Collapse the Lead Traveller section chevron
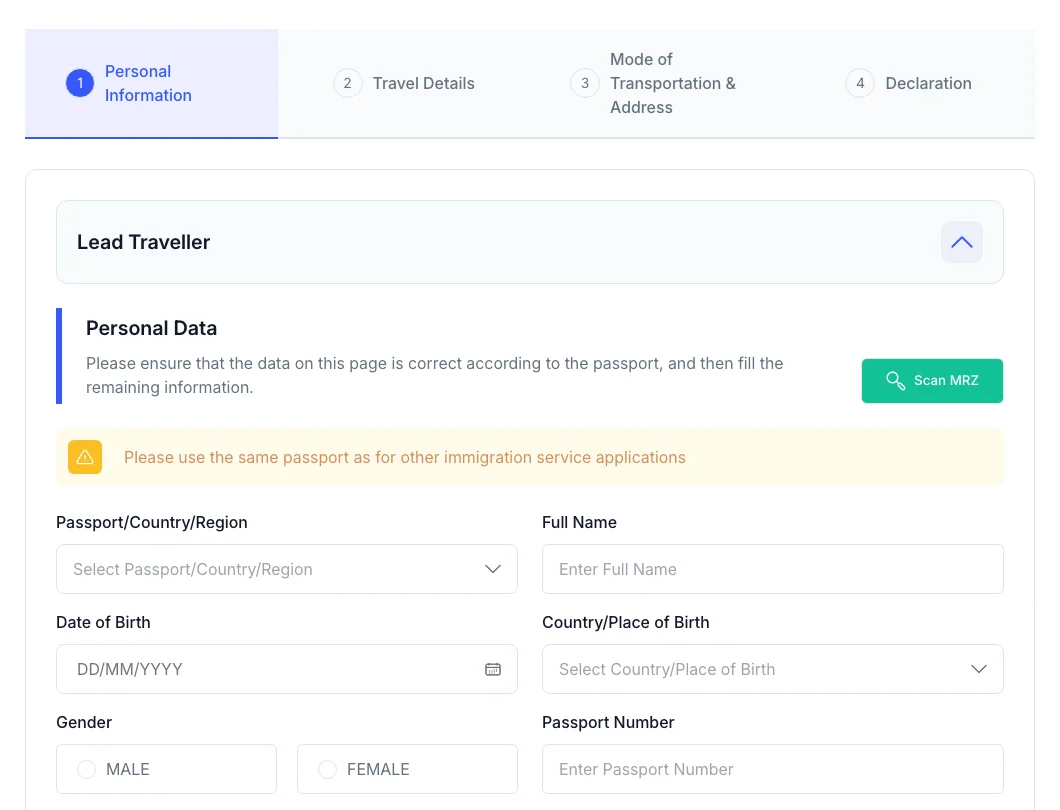This screenshot has width=1060, height=810. [961, 242]
